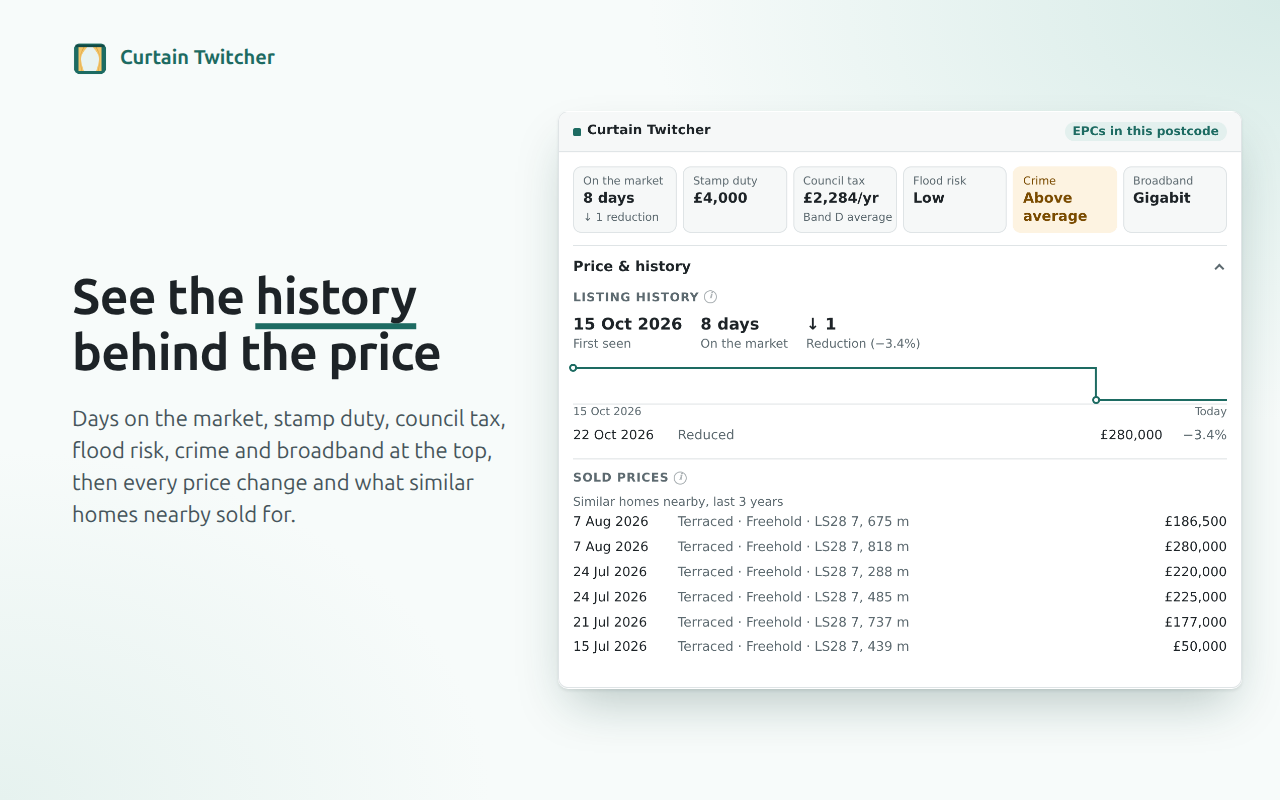Click the 22 Oct 2026 Reduced history row date
This screenshot has width=1280, height=800.
613,435
